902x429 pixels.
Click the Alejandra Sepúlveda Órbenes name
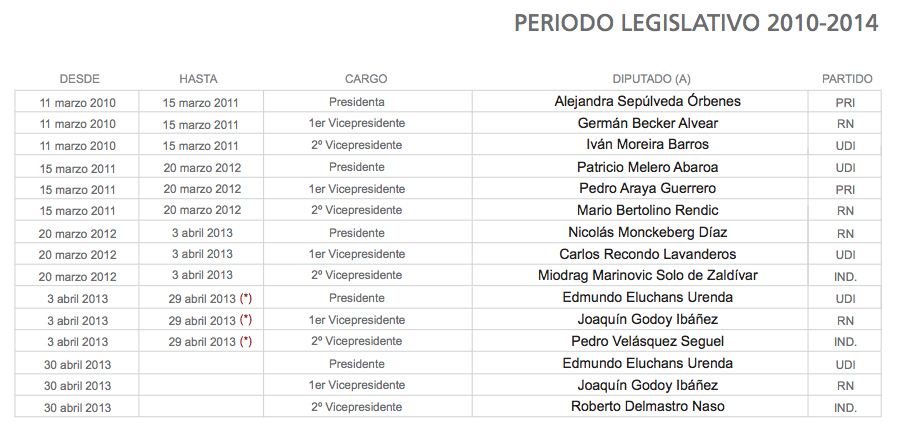(x=647, y=102)
